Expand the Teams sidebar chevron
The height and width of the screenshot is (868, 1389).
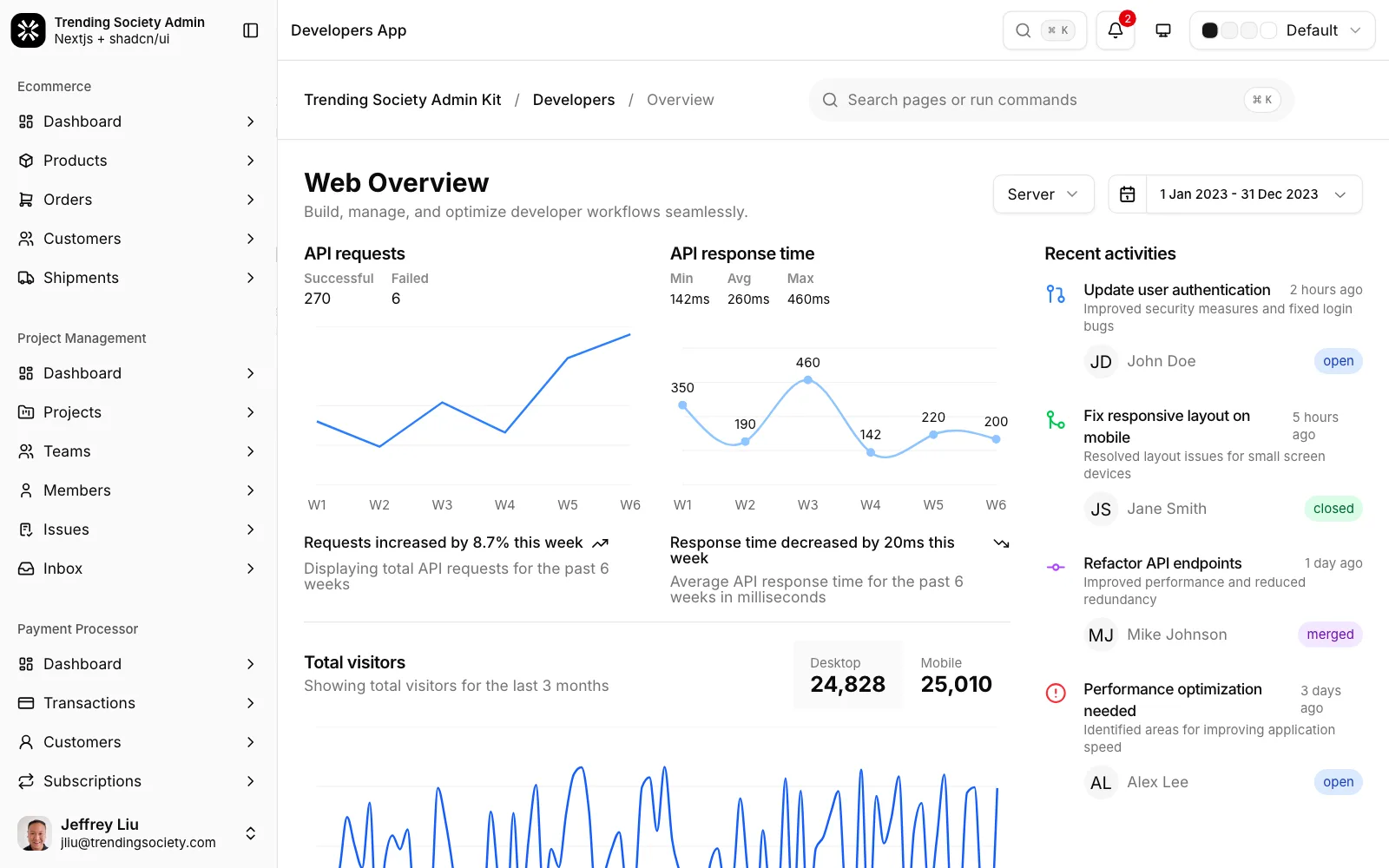251,451
